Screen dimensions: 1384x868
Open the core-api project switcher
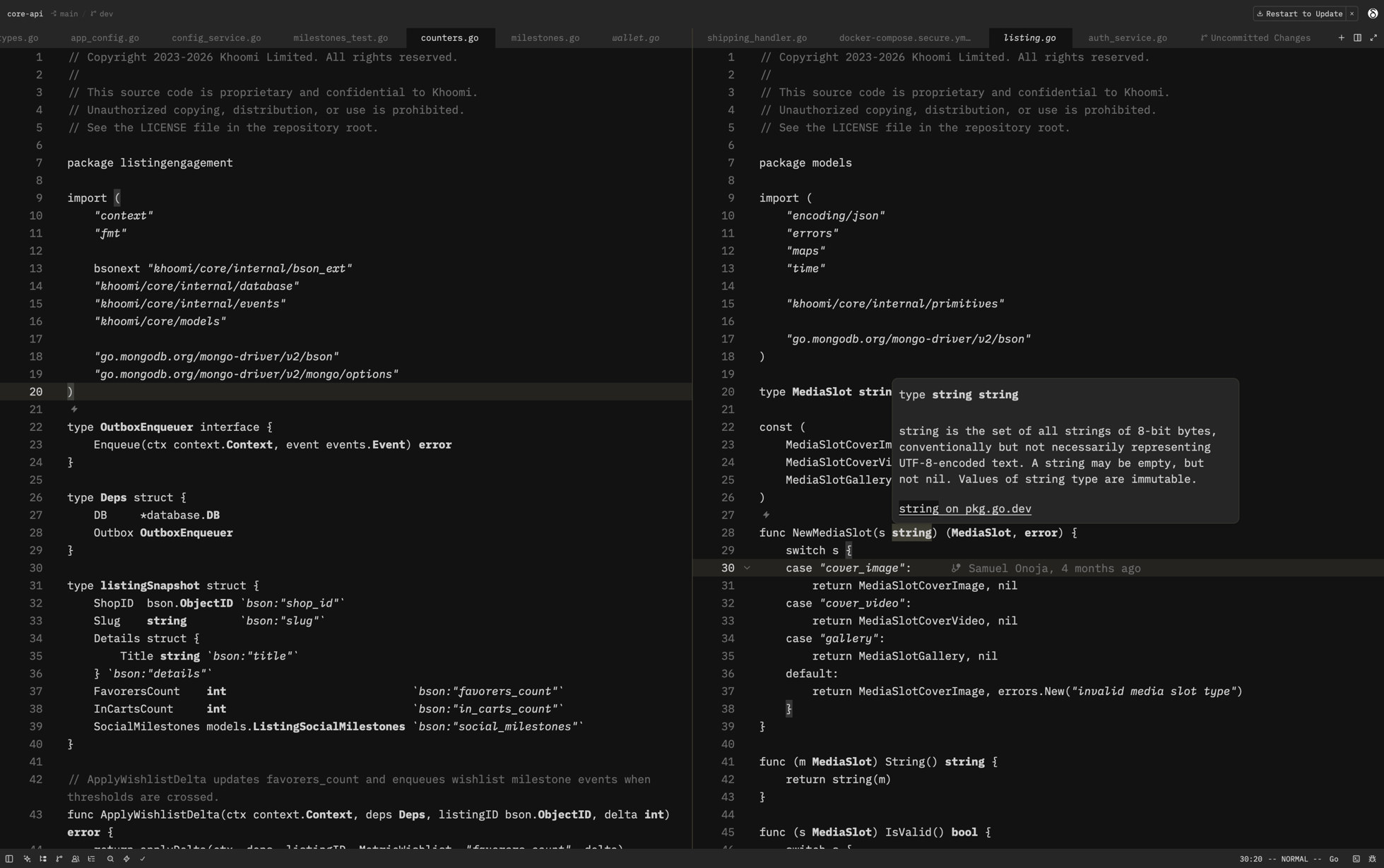click(x=25, y=13)
